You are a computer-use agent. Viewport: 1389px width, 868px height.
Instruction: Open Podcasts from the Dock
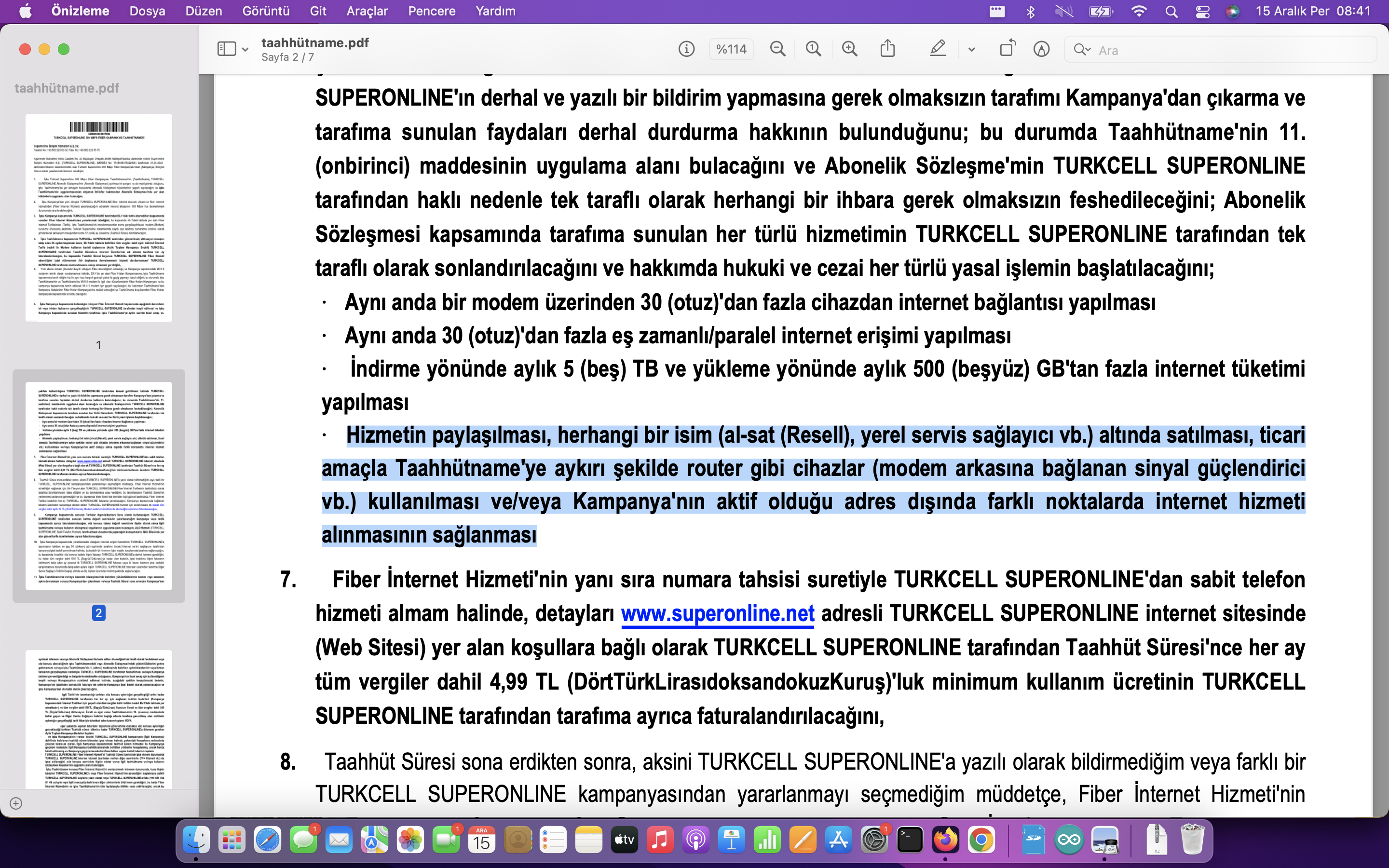click(695, 840)
